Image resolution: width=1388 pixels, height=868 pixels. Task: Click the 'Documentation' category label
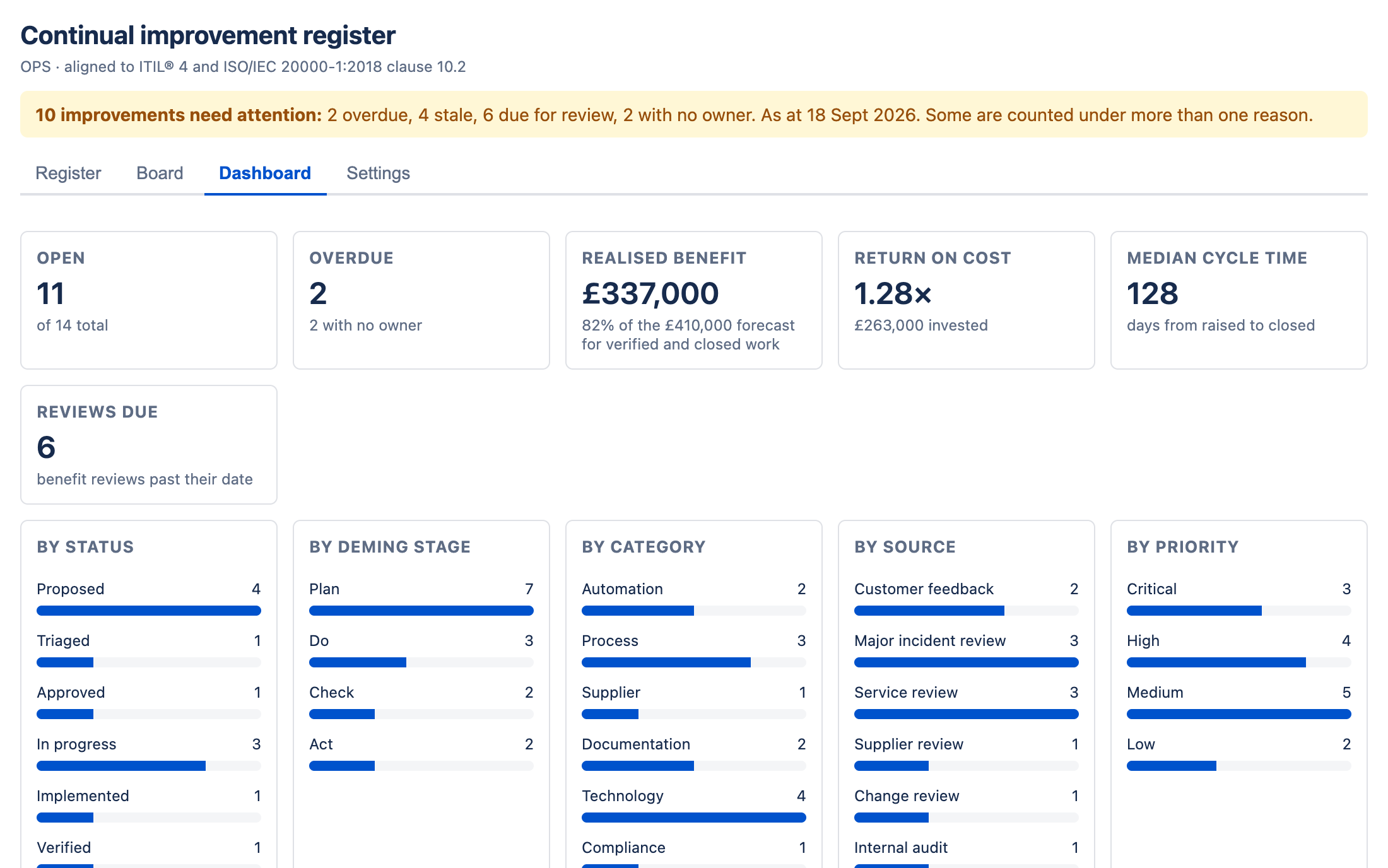point(636,744)
